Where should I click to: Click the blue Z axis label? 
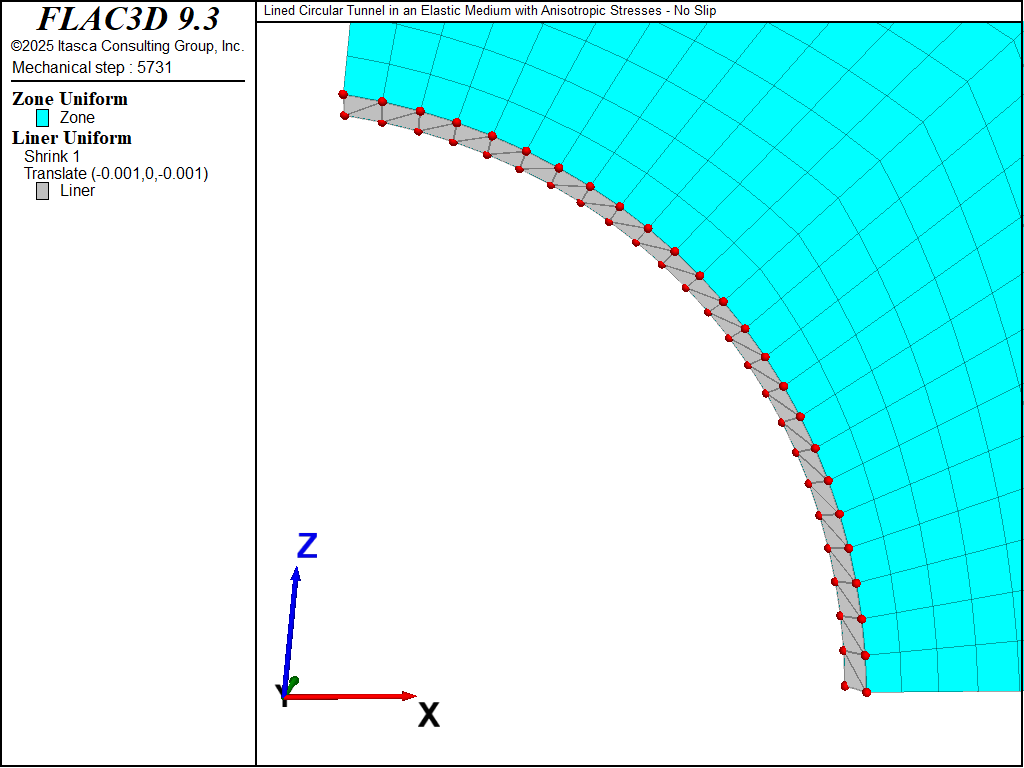[307, 546]
